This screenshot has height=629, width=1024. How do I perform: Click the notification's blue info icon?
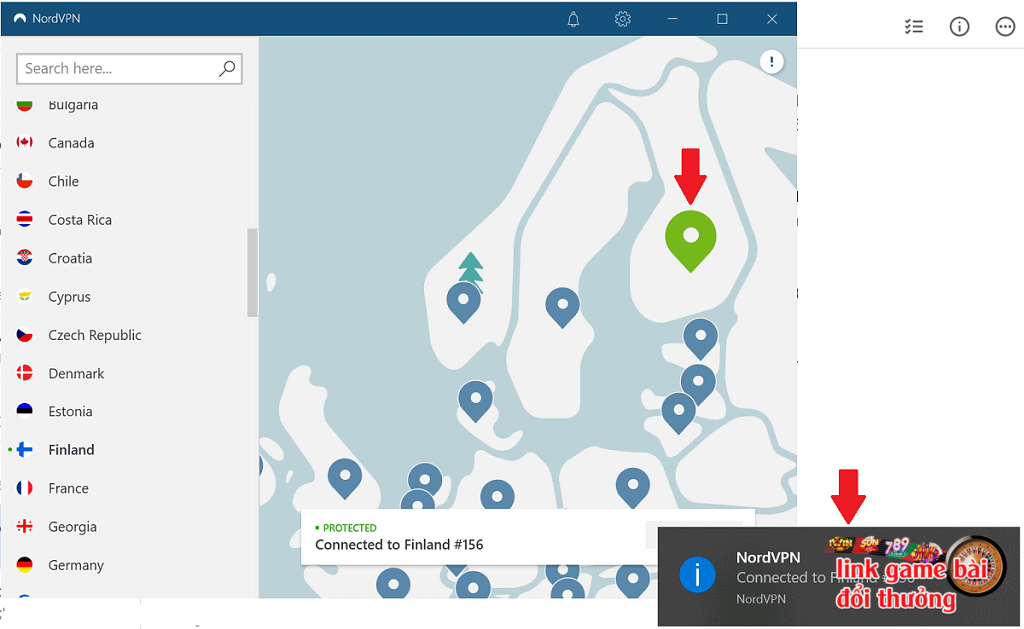click(x=697, y=575)
